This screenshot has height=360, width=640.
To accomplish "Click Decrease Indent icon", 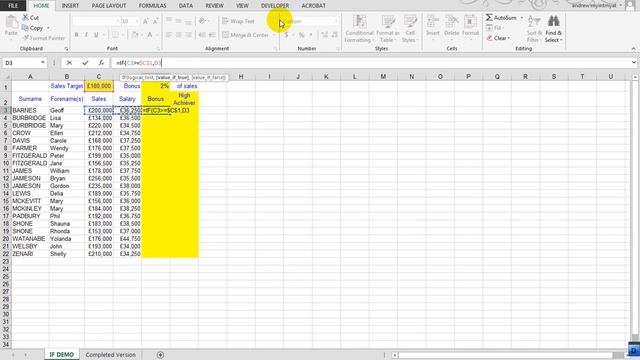I will coord(202,35).
